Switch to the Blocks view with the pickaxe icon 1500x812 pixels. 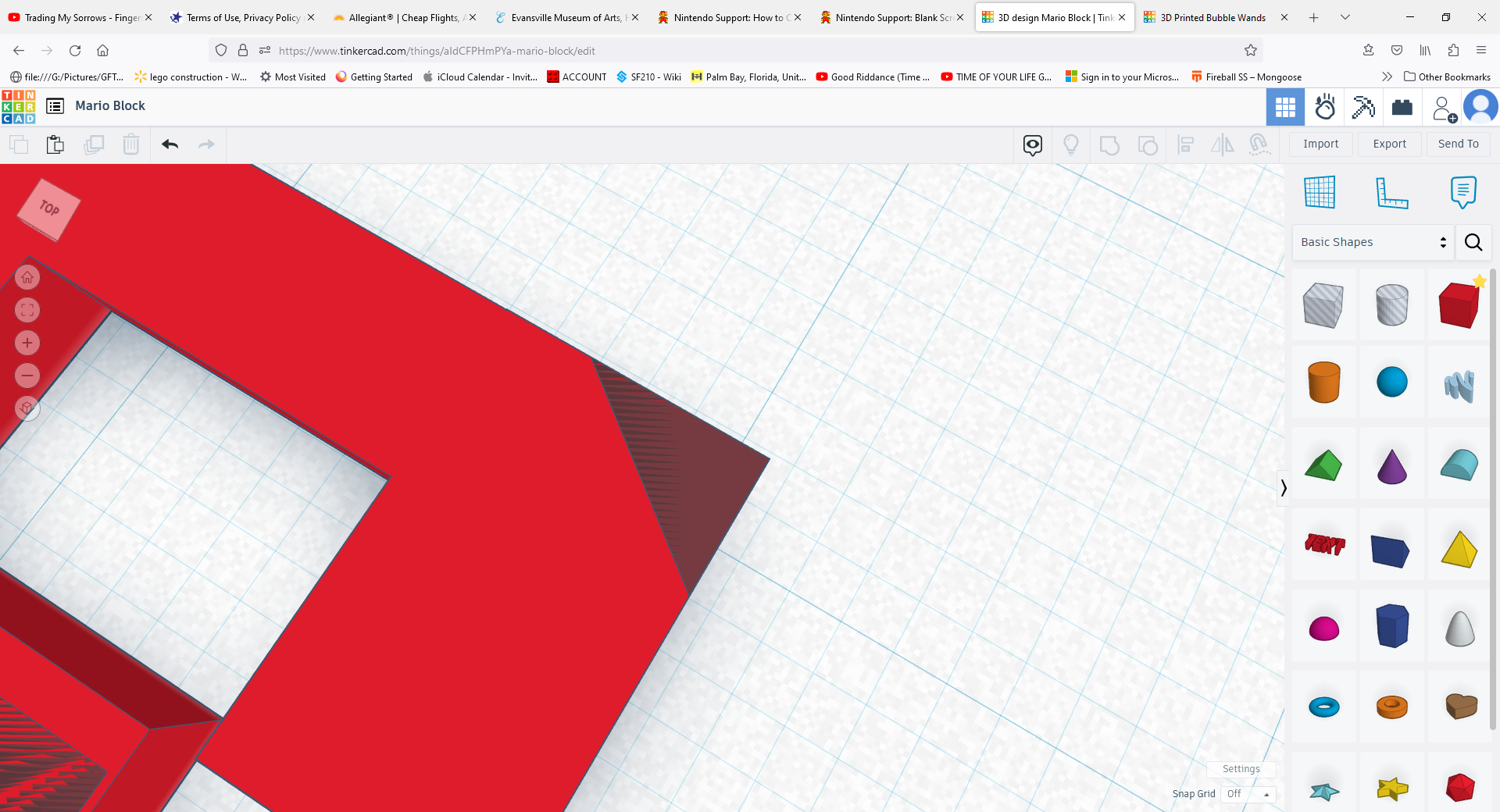(x=1363, y=107)
